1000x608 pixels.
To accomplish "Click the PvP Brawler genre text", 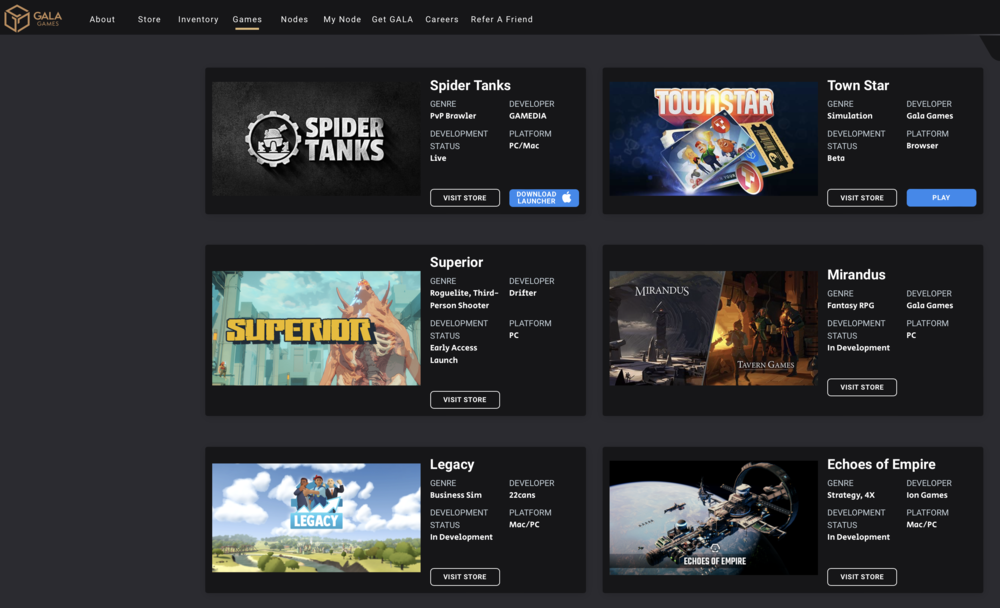I will tap(453, 116).
